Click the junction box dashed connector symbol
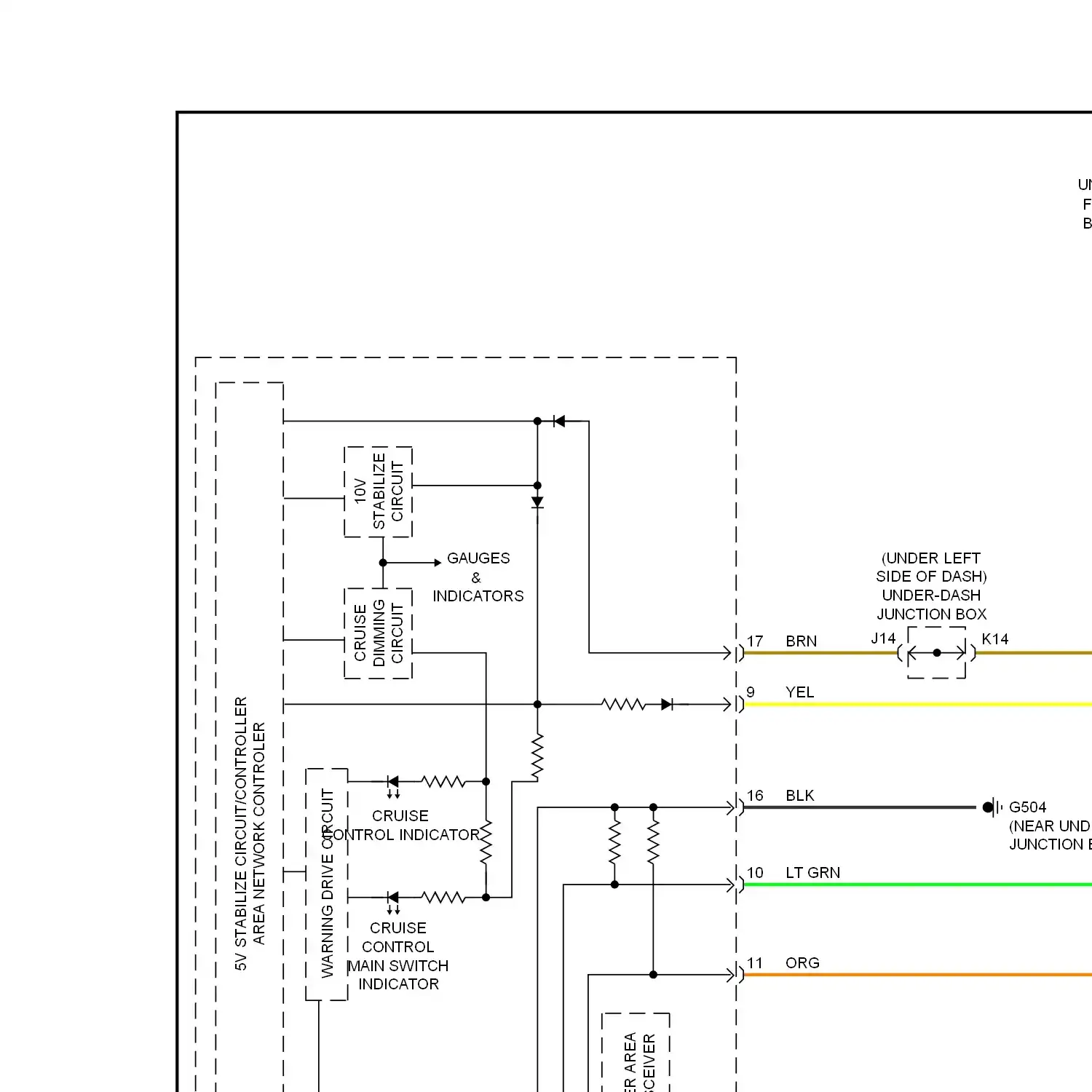 pos(937,652)
